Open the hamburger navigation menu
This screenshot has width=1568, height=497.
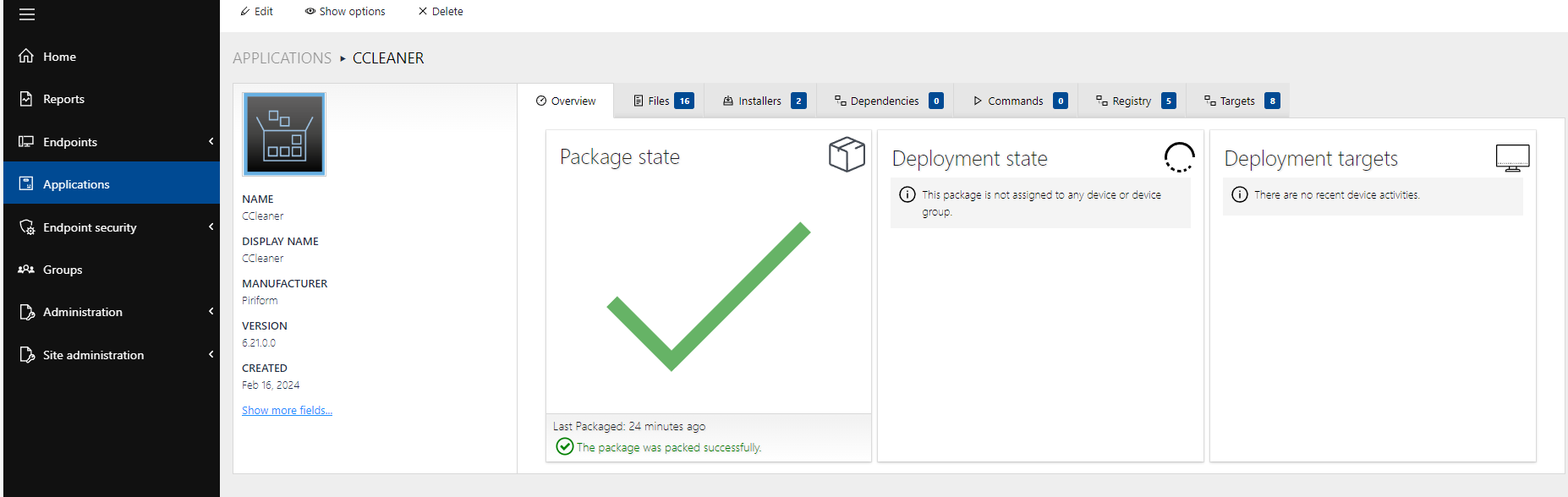click(x=27, y=14)
